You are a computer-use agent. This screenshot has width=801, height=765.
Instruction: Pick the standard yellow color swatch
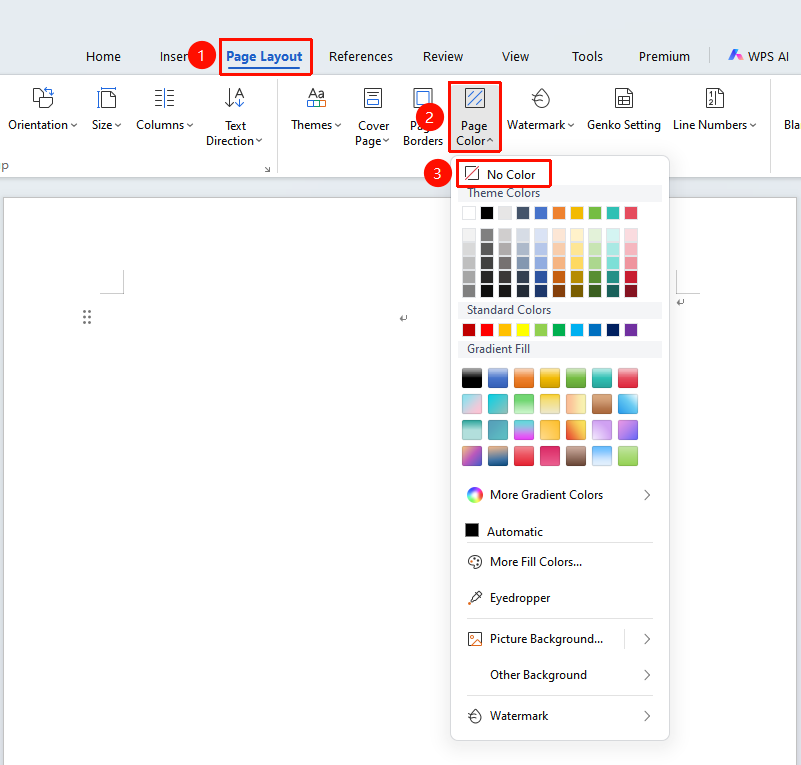(523, 330)
